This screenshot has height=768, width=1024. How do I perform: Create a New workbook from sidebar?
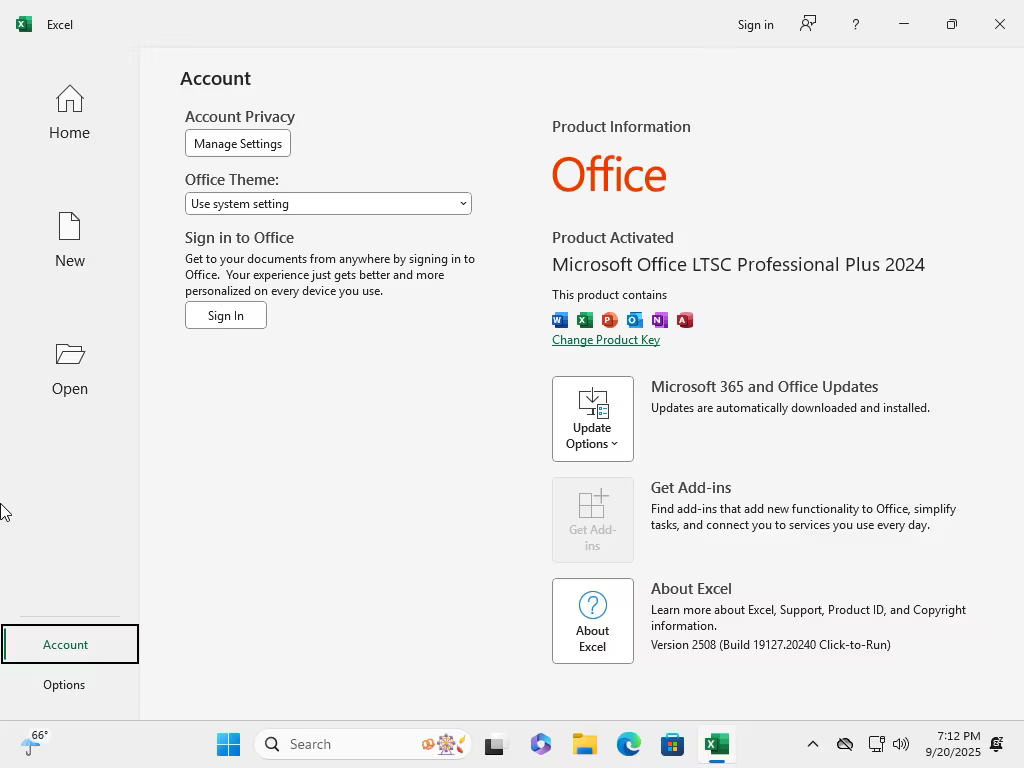coord(69,240)
